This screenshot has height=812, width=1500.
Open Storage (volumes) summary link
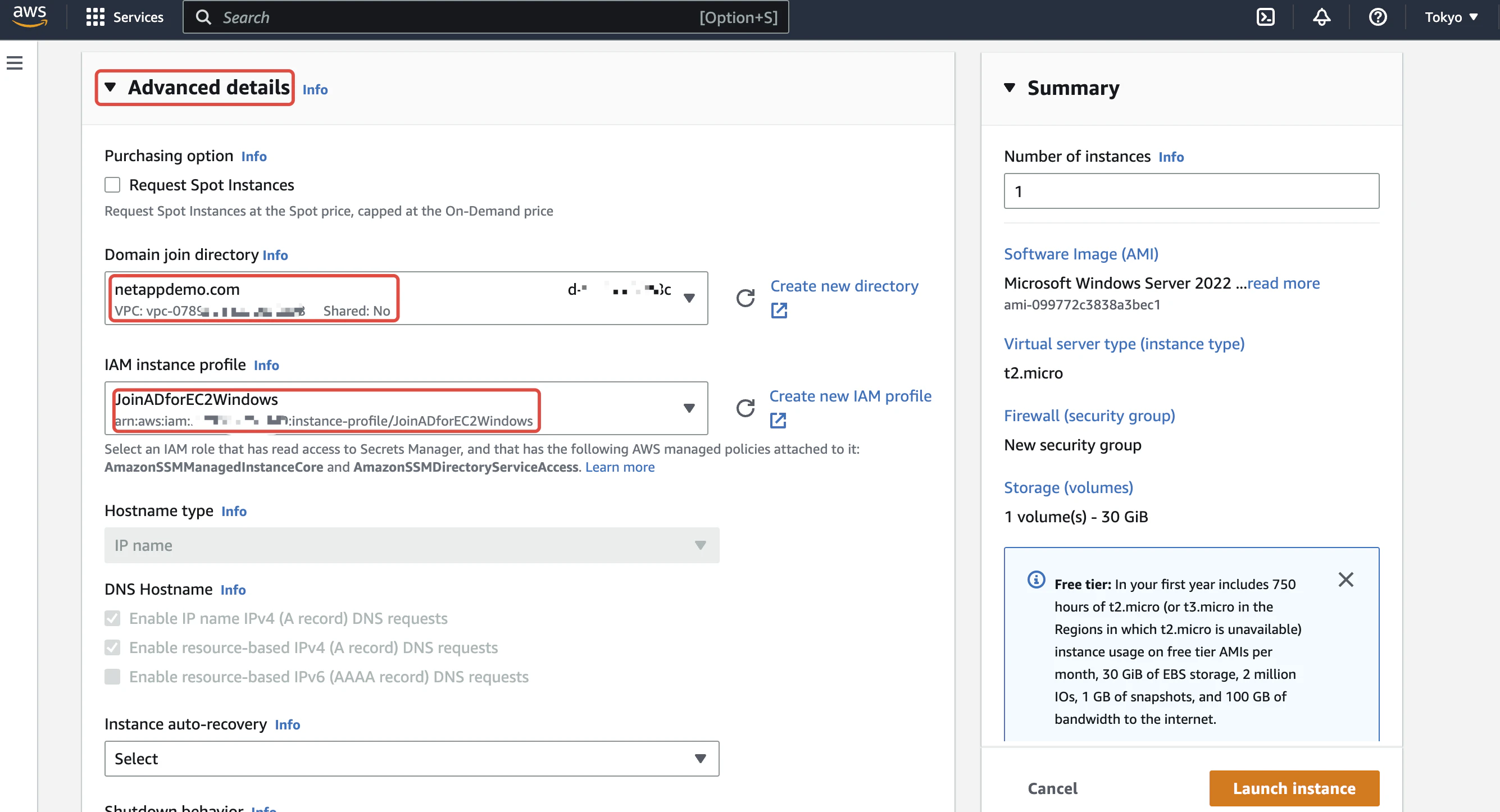click(1068, 487)
